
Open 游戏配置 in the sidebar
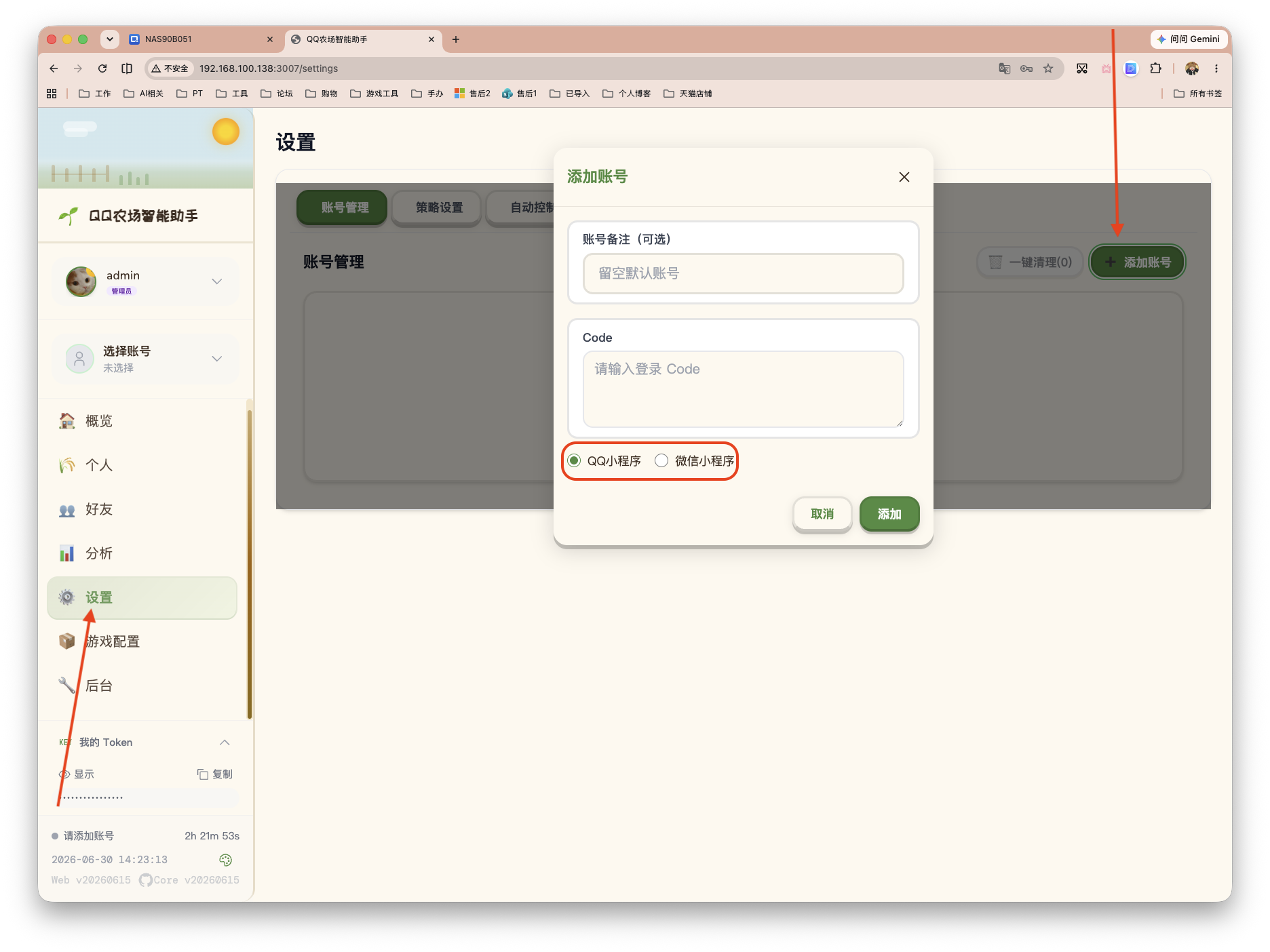click(x=142, y=641)
